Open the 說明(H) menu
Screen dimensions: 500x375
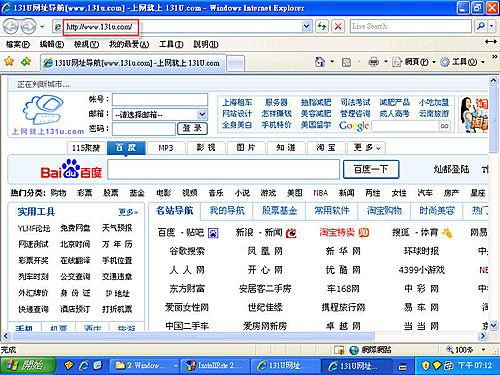(206, 44)
